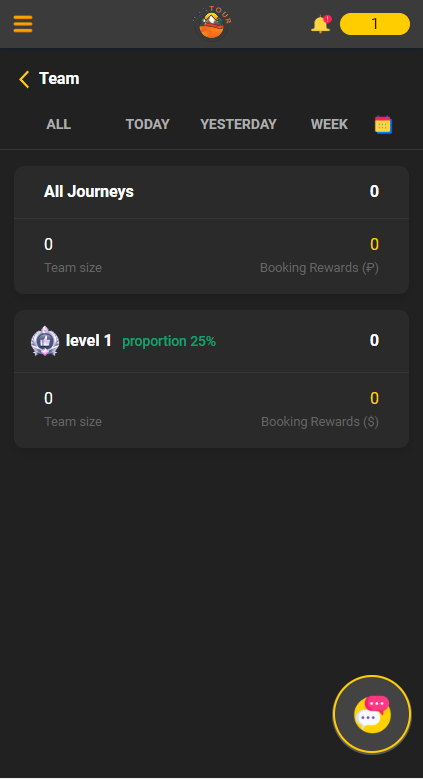Click the level 1 badge icon

pos(45,341)
